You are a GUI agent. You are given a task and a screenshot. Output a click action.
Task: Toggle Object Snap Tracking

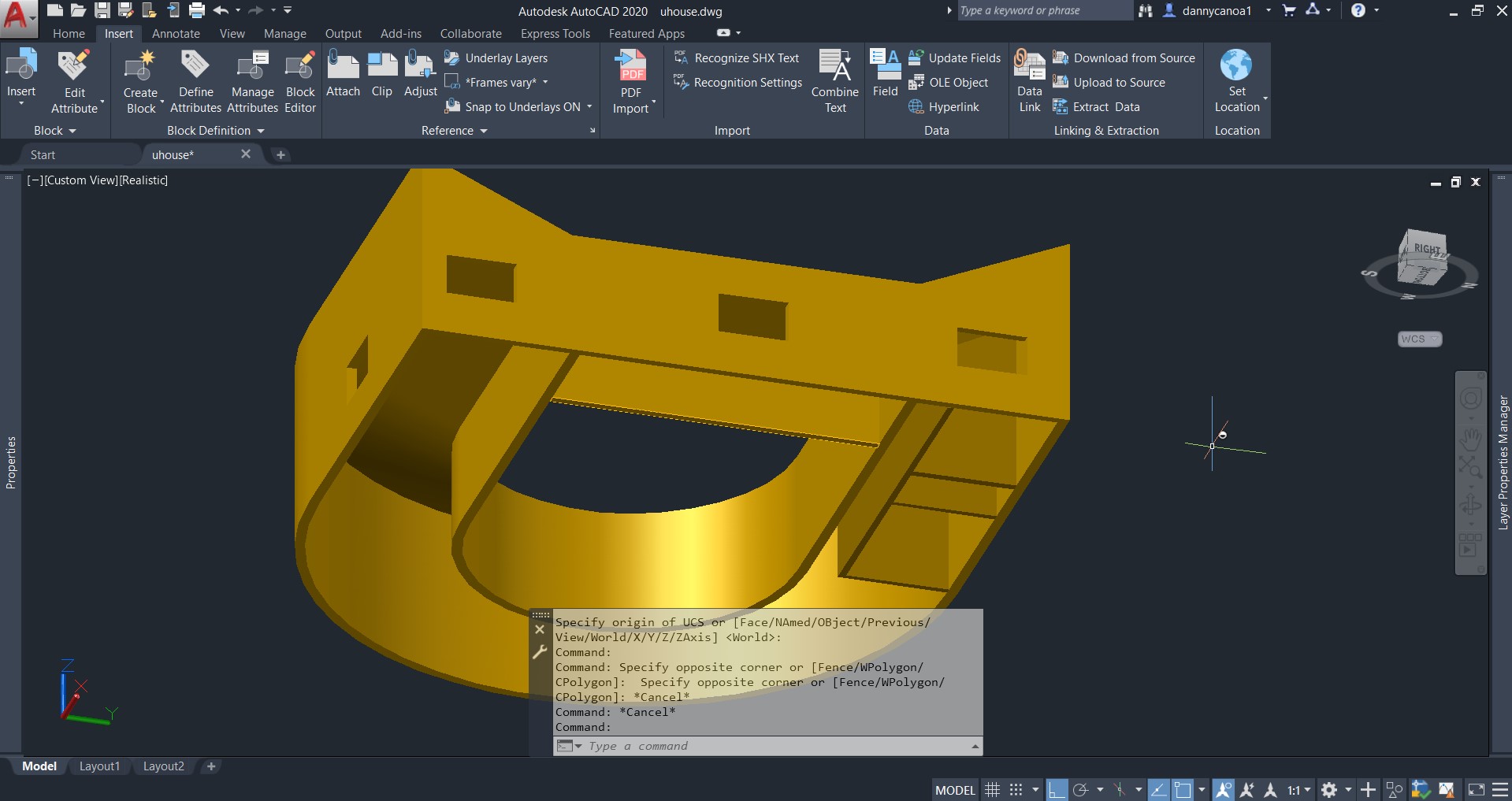[1158, 789]
